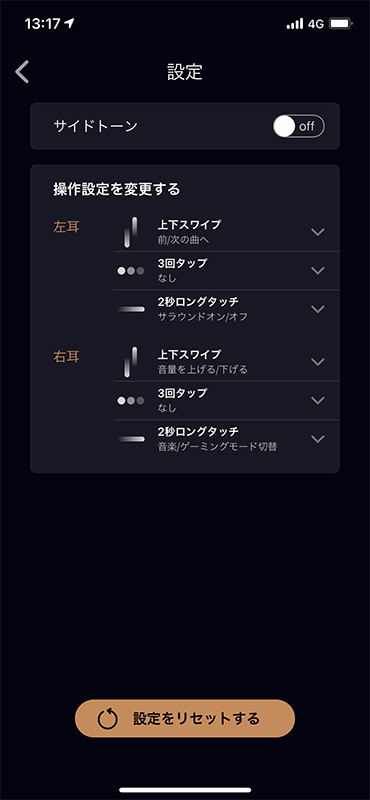
Task: Select the 音量を上げる/下げる swipe setting row
Action: [x=227, y=362]
